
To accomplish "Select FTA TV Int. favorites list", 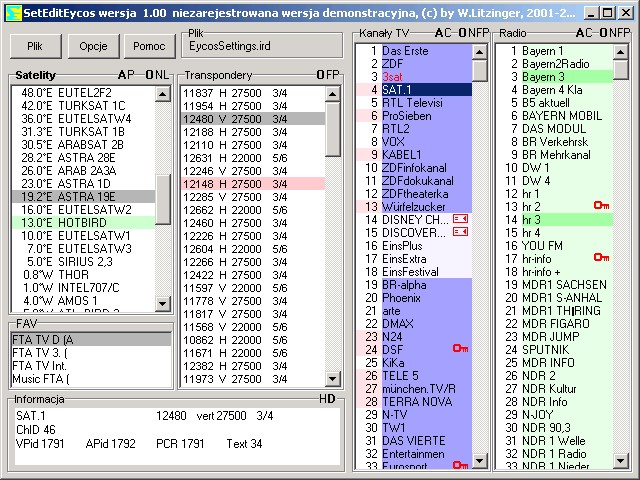I will coord(40,365).
